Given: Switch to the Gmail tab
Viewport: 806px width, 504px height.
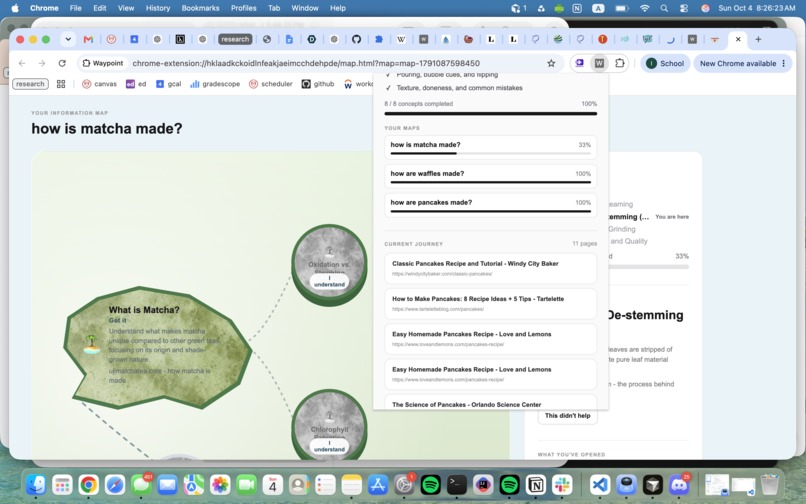Looking at the screenshot, I should click(88, 39).
